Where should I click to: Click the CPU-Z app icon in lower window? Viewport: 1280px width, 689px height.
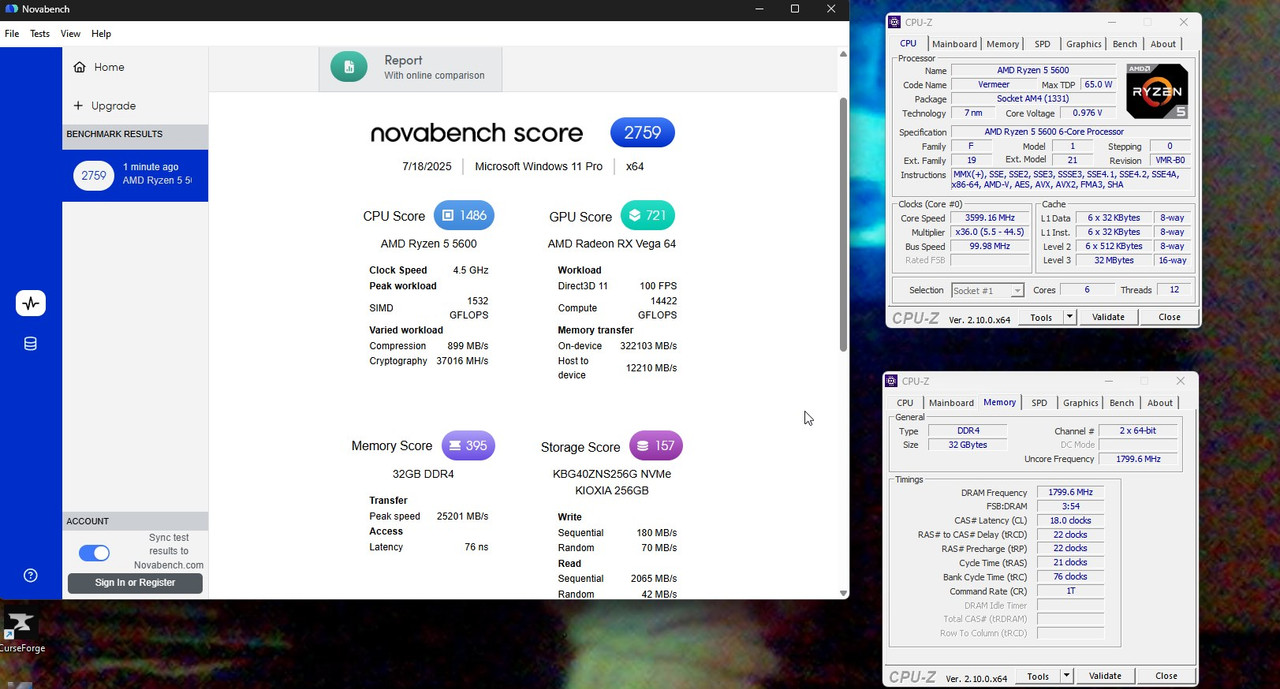pos(893,381)
